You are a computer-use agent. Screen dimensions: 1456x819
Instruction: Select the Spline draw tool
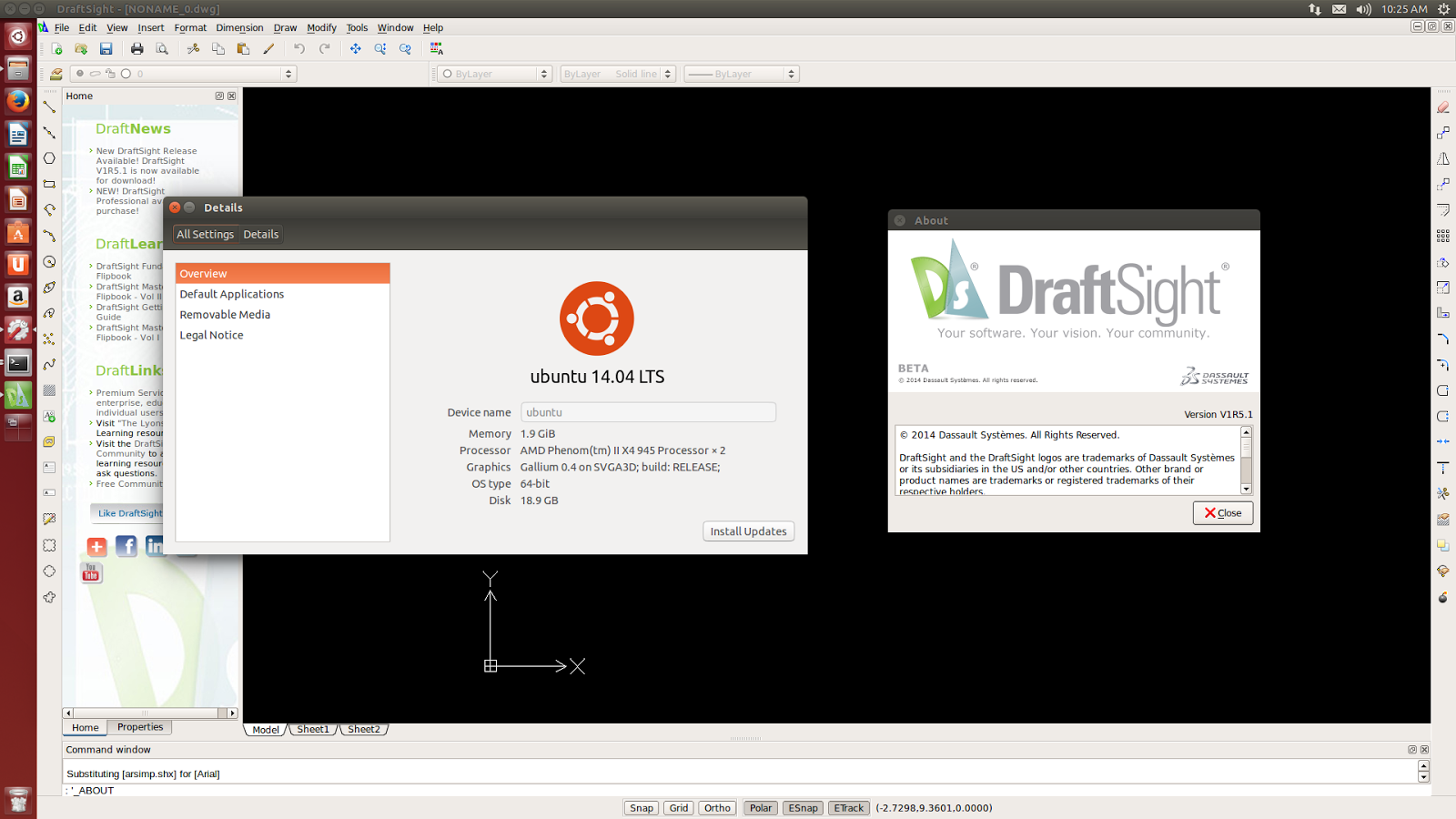[x=49, y=364]
